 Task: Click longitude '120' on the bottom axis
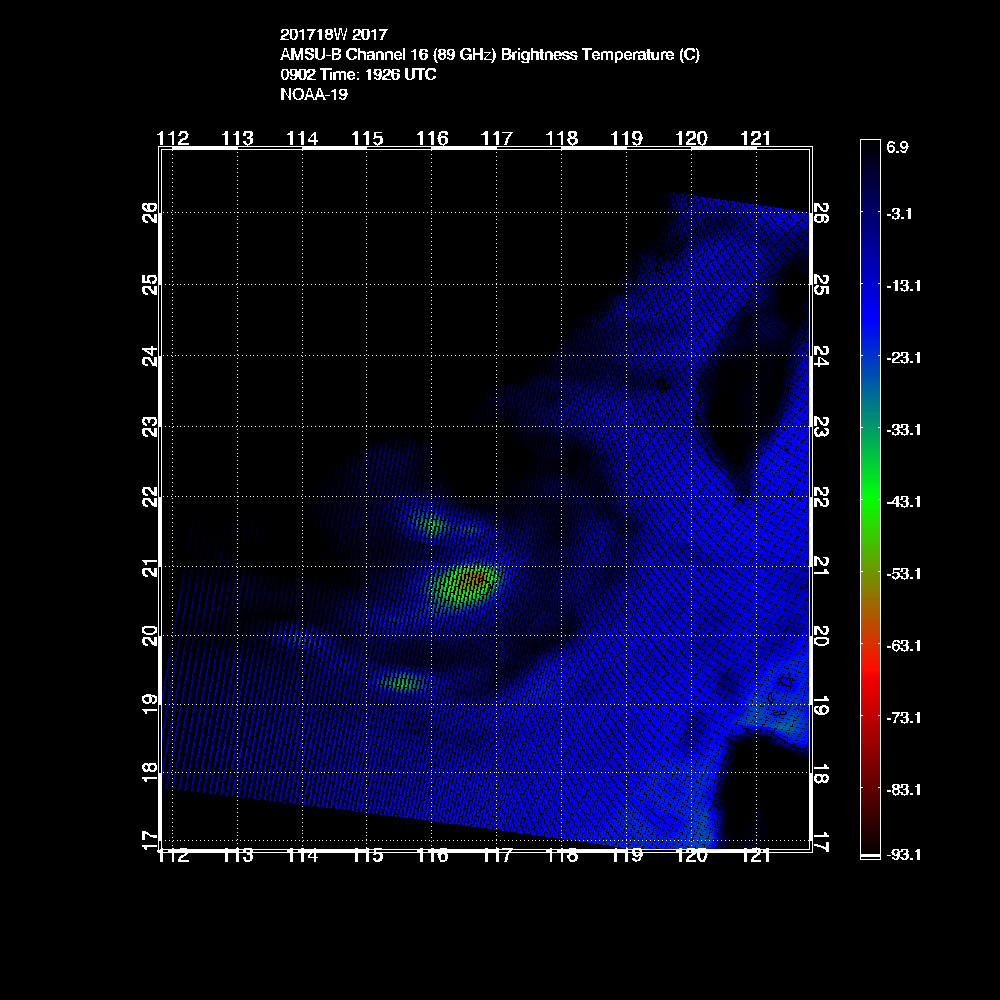(691, 855)
